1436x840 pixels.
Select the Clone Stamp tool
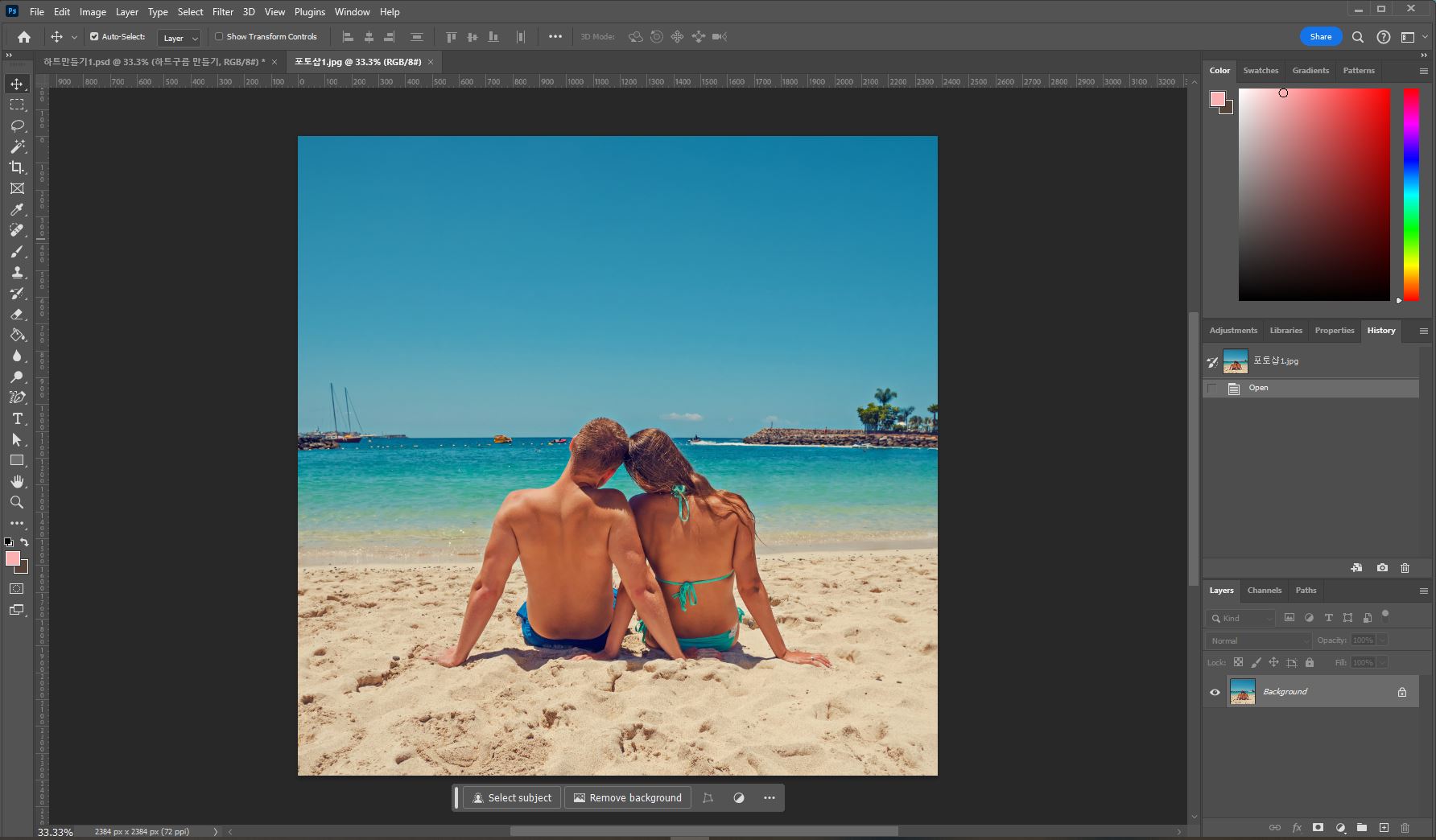(x=17, y=272)
